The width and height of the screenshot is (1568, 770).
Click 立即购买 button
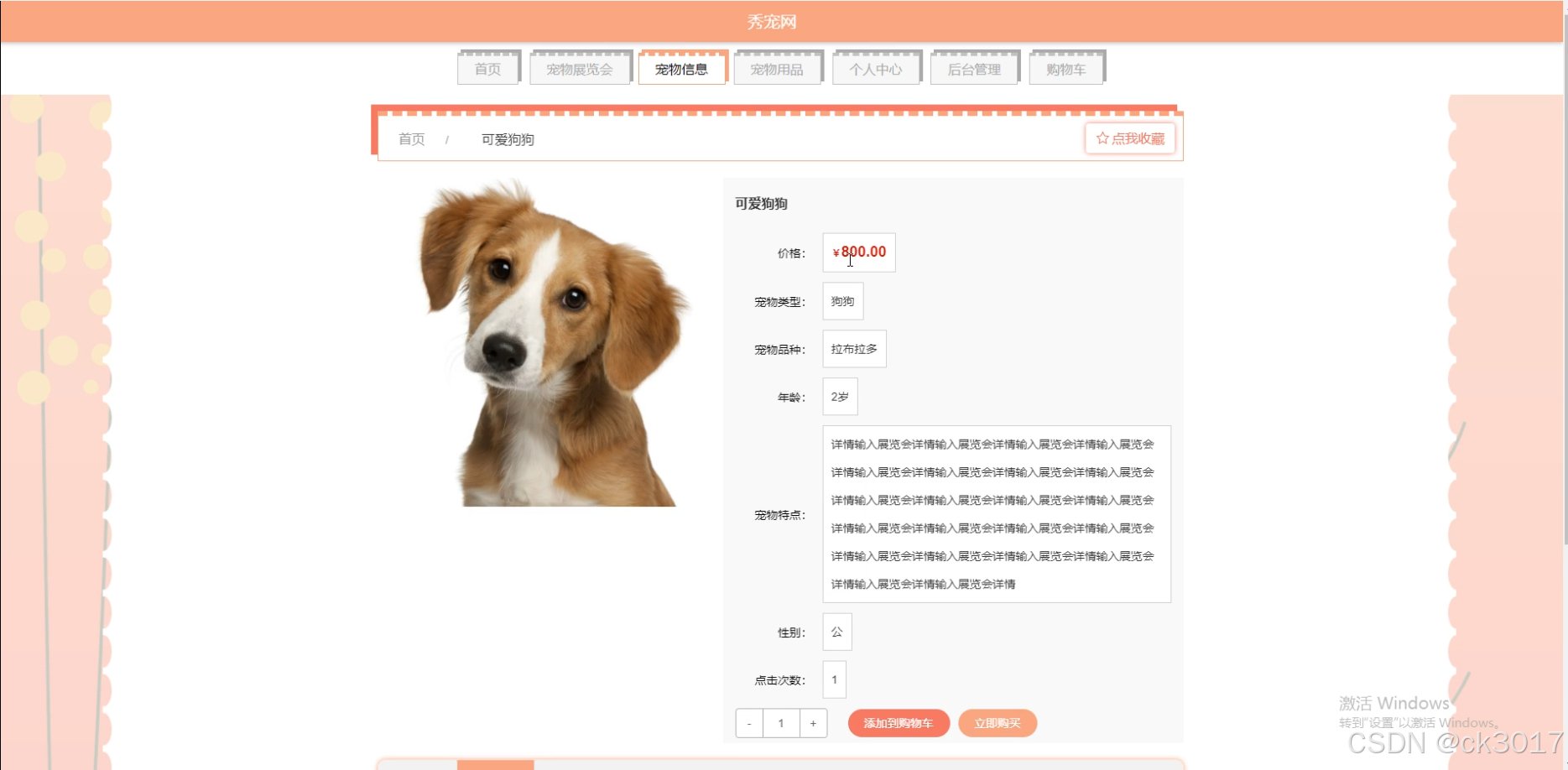point(998,723)
